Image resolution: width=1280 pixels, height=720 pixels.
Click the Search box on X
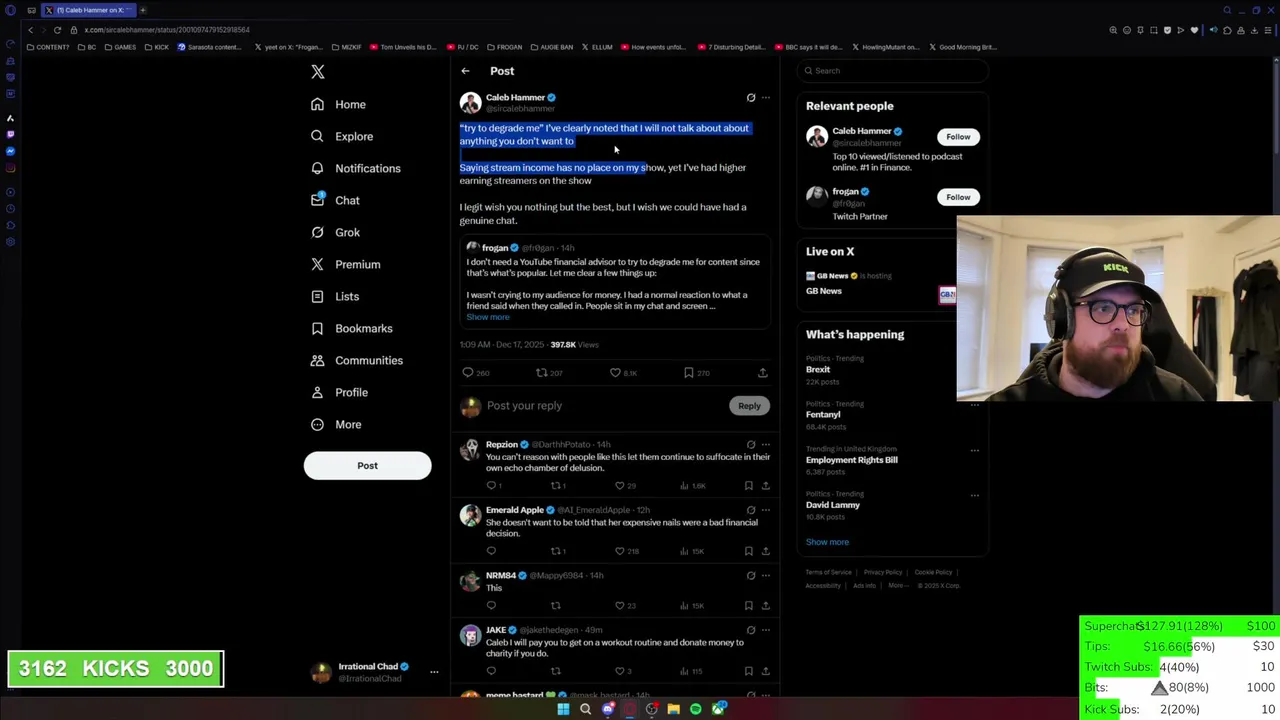[x=892, y=71]
